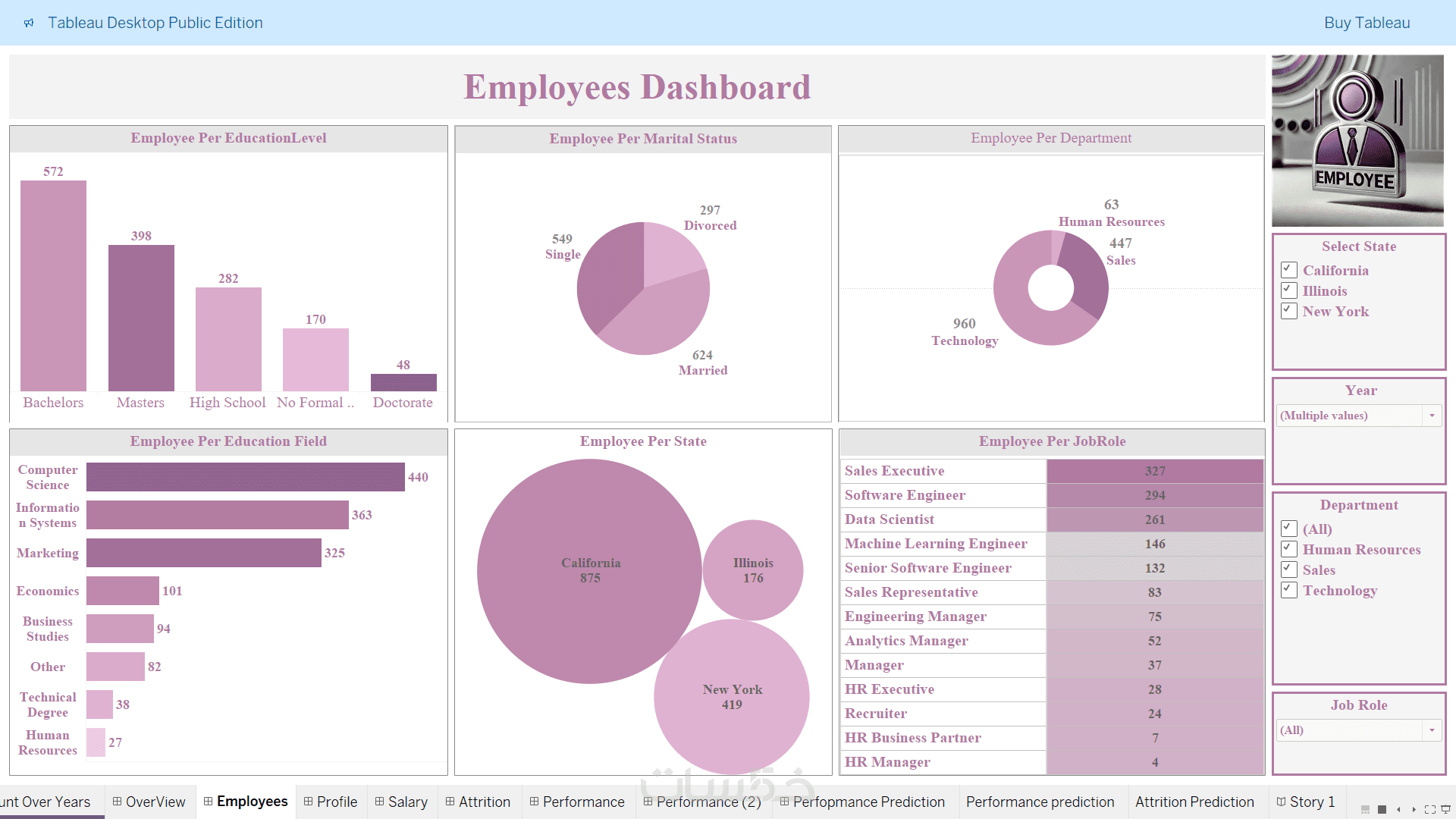
Task: Click the fullscreen toggle icon
Action: [x=1430, y=809]
